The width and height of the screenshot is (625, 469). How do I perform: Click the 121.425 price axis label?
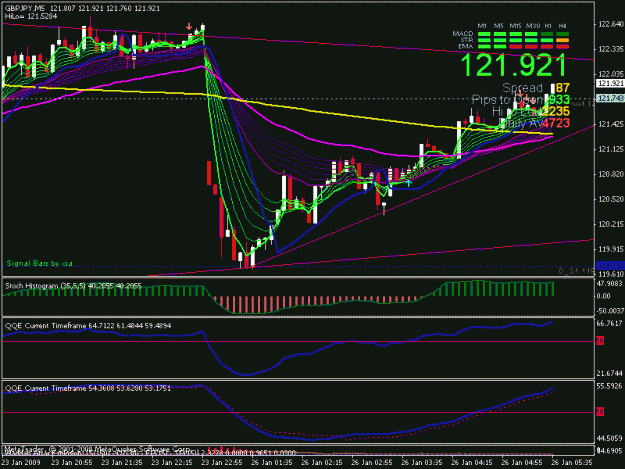coord(611,125)
